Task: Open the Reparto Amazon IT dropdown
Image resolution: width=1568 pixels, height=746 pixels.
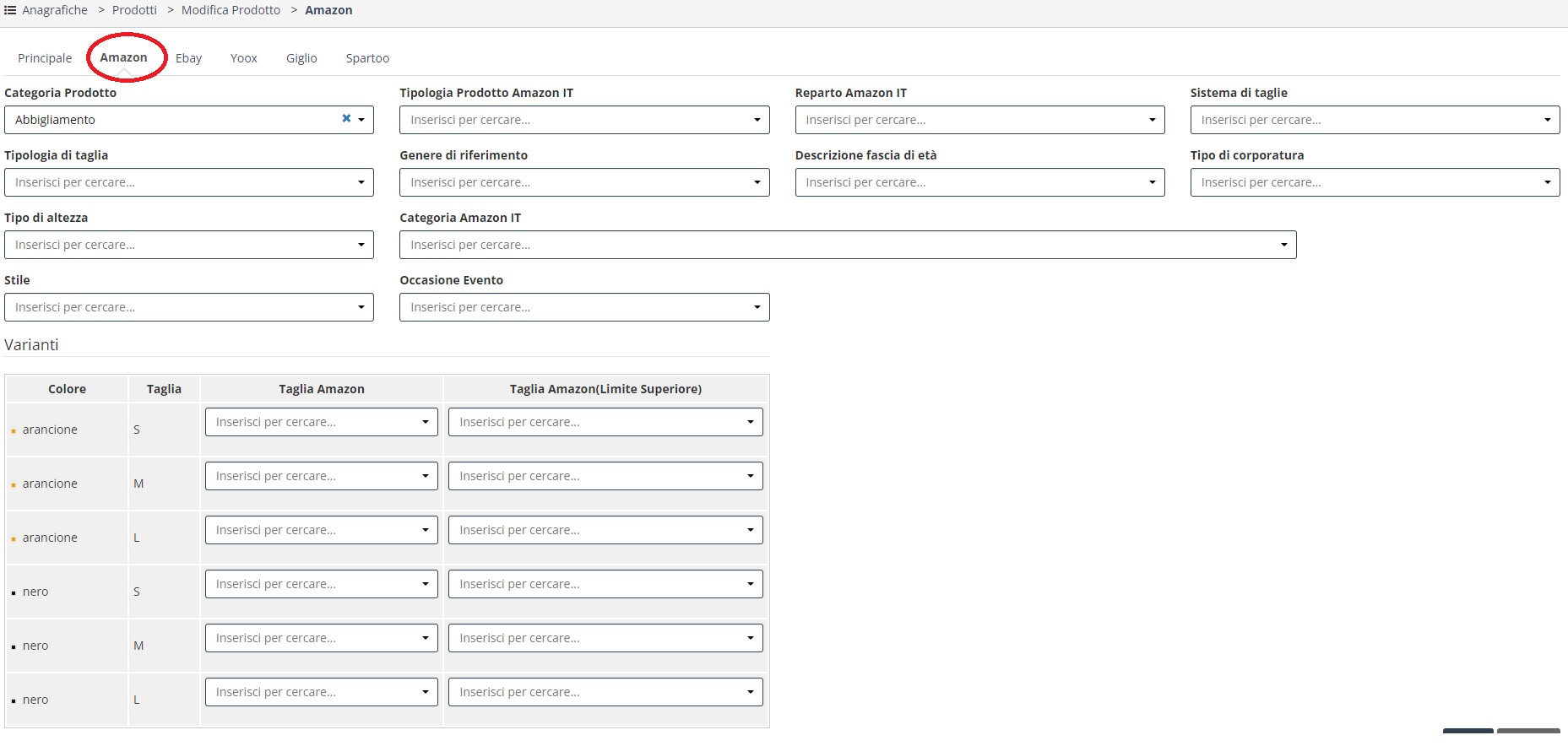Action: pos(1152,120)
